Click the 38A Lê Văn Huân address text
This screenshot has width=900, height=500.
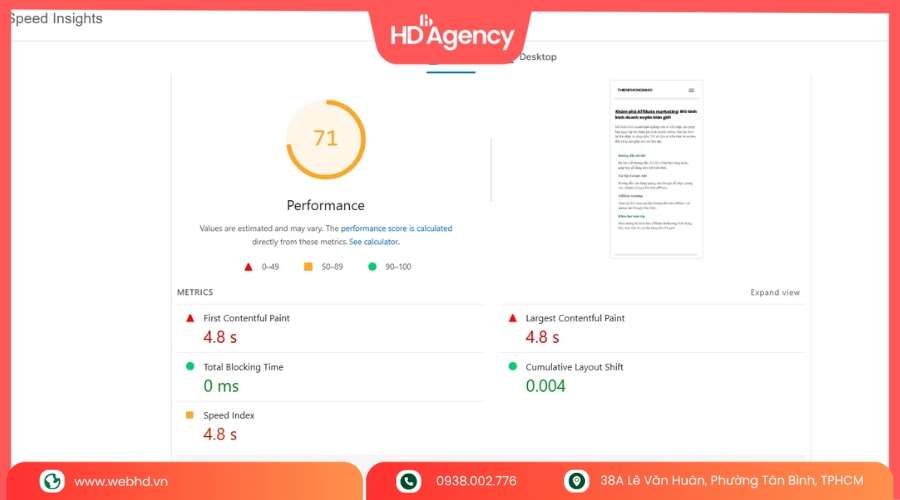[x=732, y=481]
